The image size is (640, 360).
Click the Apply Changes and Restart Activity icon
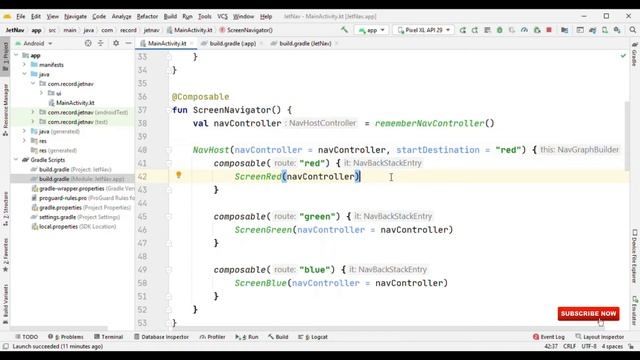(x=475, y=30)
